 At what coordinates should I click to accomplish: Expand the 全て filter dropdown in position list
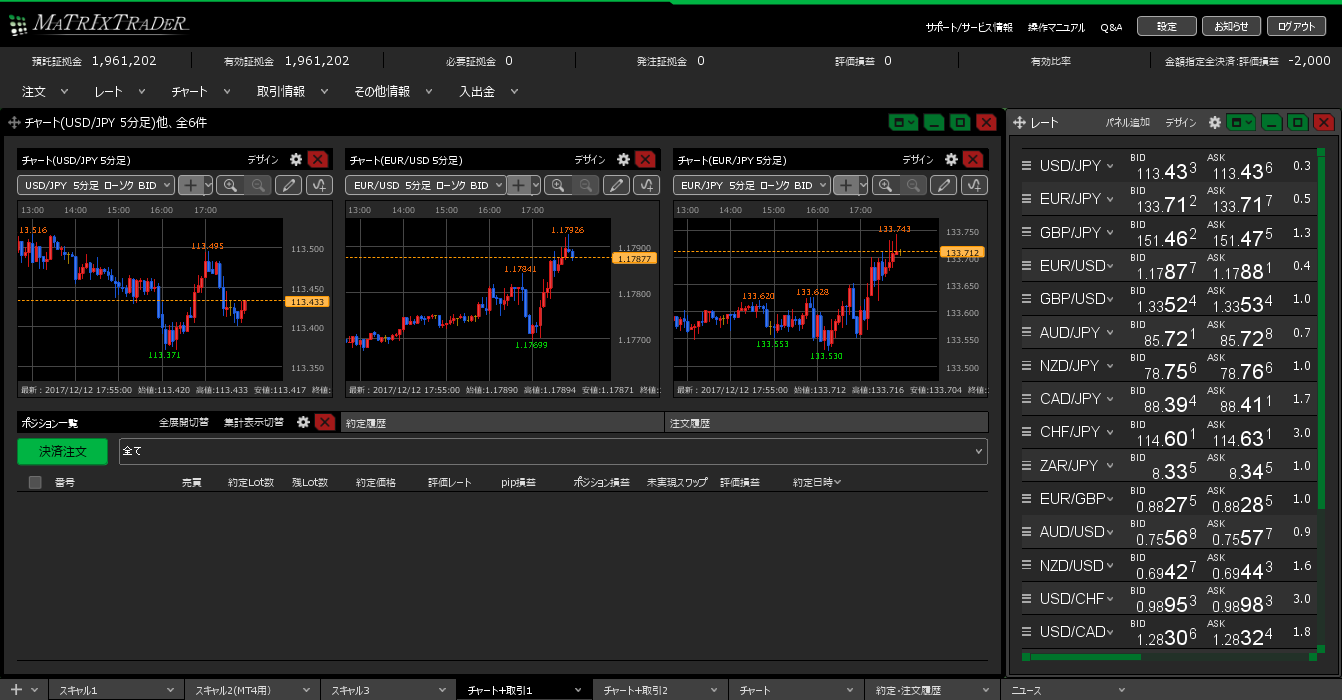[x=553, y=451]
